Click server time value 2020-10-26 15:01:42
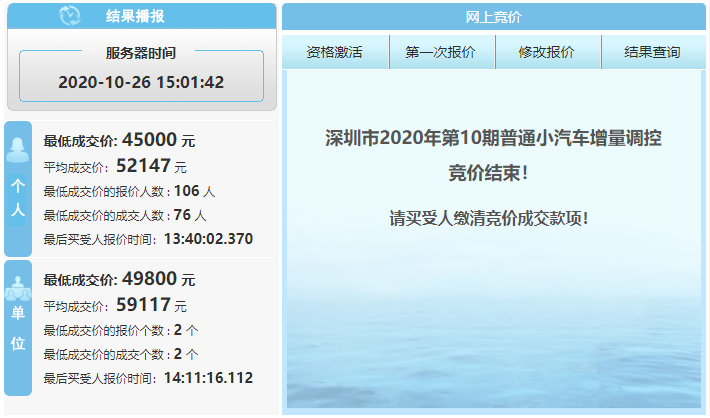Image resolution: width=710 pixels, height=418 pixels. (x=141, y=82)
